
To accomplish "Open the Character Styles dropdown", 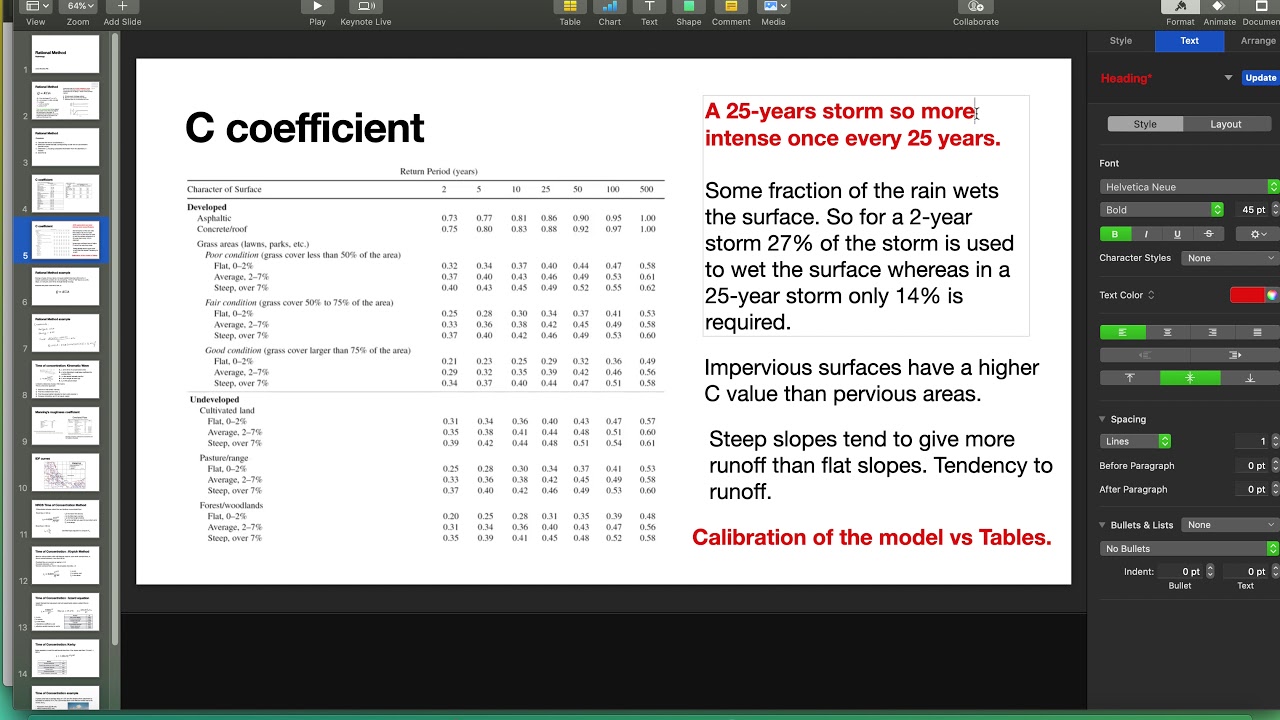I will tap(1229, 258).
